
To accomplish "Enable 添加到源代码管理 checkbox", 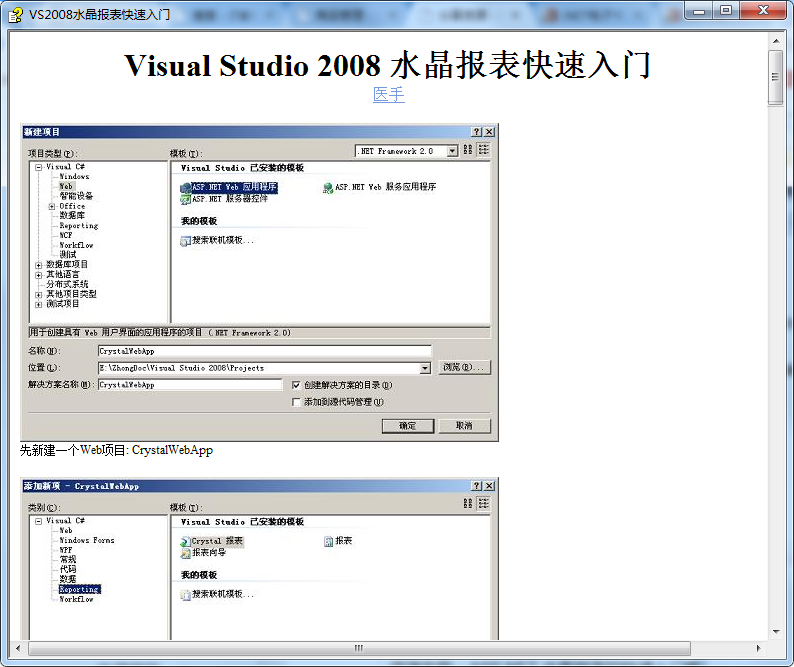I will pos(296,402).
